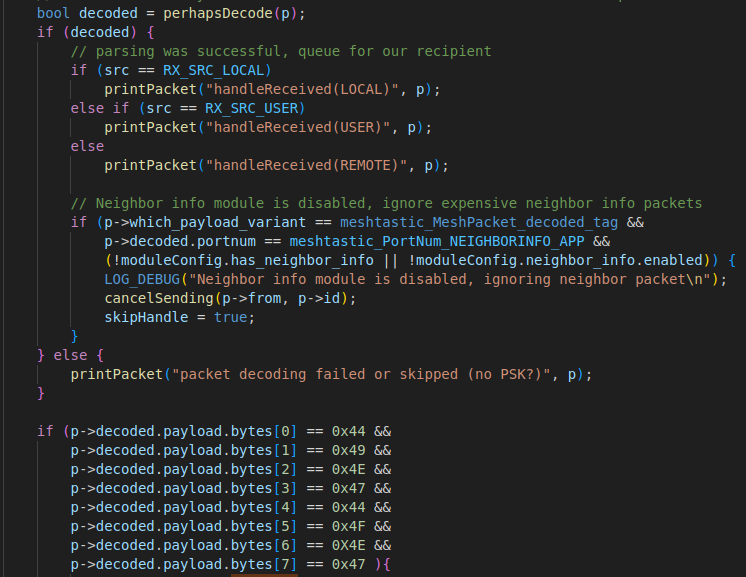Click the 'else if' keyword before RX_SRC_USER
The image size is (746, 577).
point(100,108)
